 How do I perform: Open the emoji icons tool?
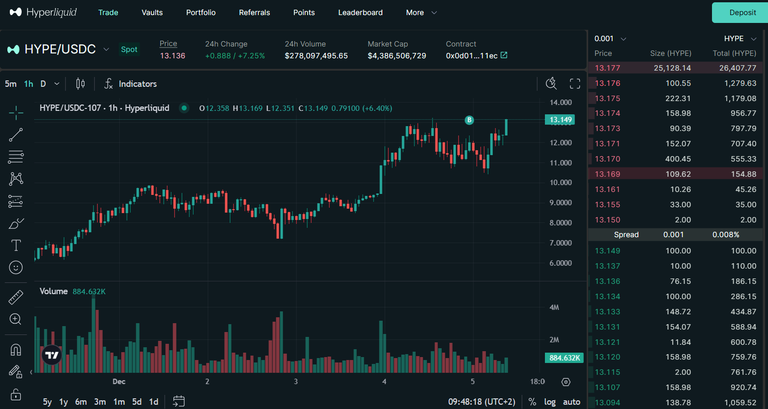point(16,267)
